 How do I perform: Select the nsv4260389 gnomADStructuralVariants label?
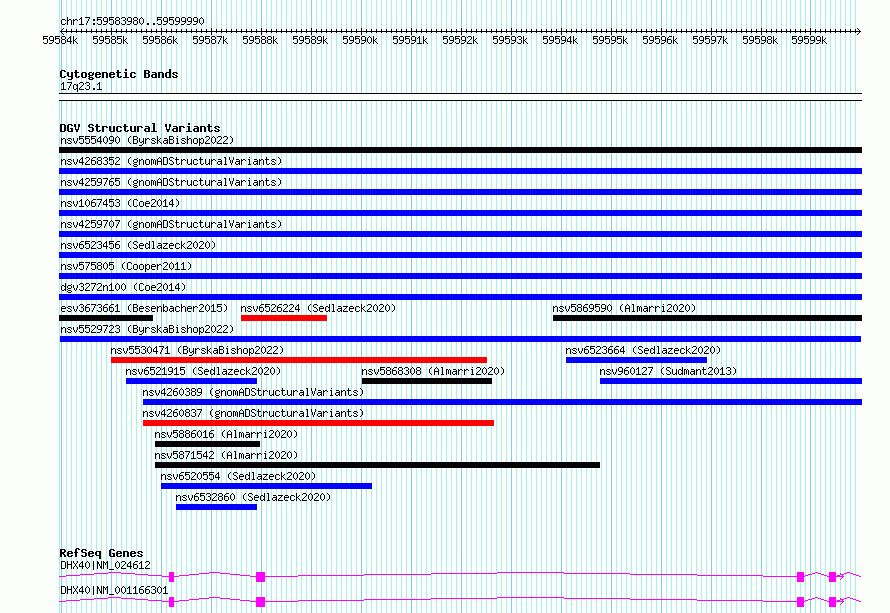[253, 392]
